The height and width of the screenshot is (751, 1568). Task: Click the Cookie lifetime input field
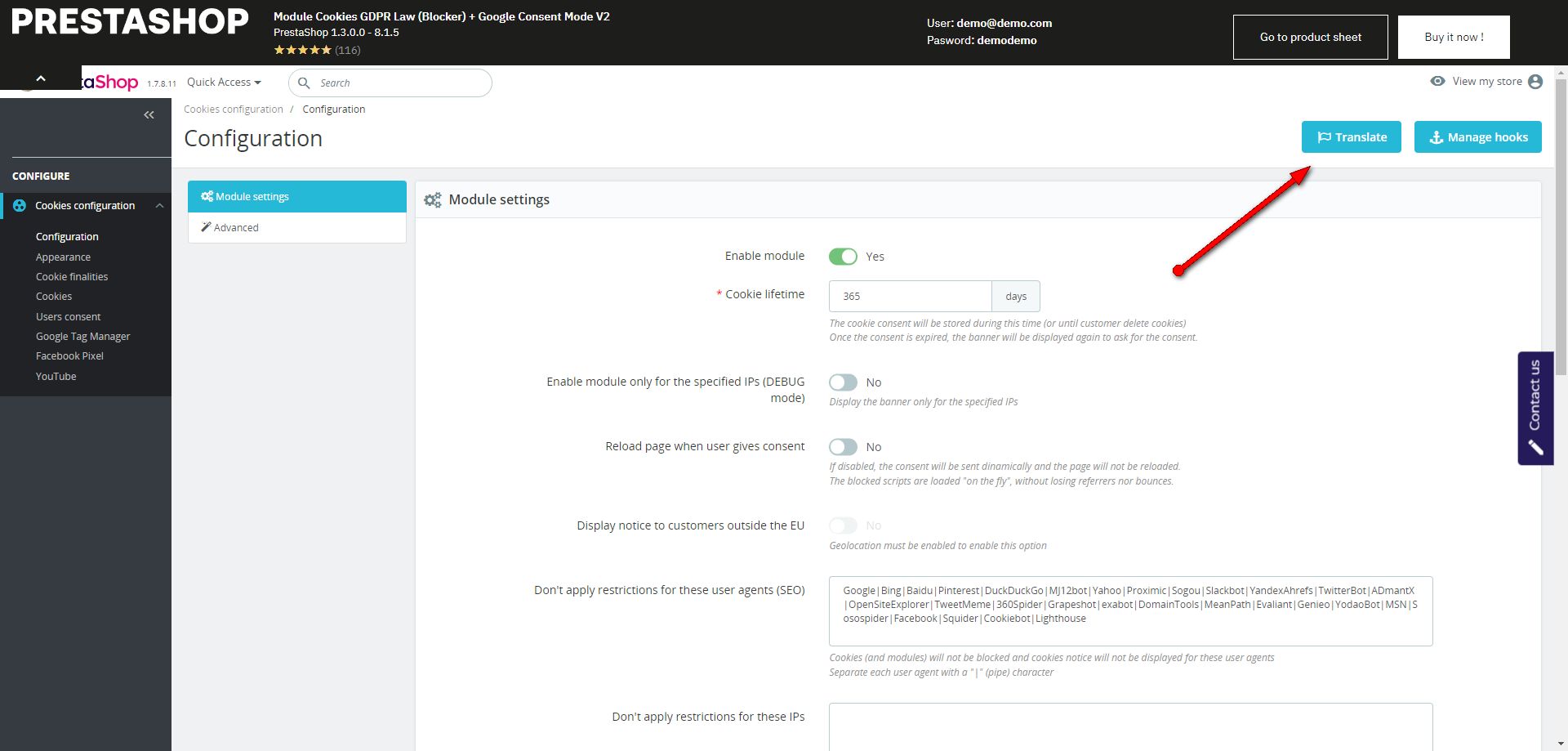click(911, 297)
